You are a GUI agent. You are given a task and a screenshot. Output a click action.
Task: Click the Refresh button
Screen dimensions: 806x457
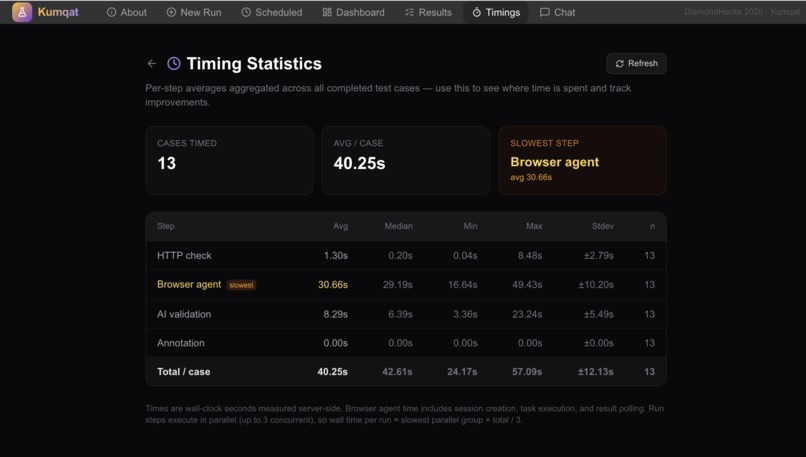click(636, 64)
